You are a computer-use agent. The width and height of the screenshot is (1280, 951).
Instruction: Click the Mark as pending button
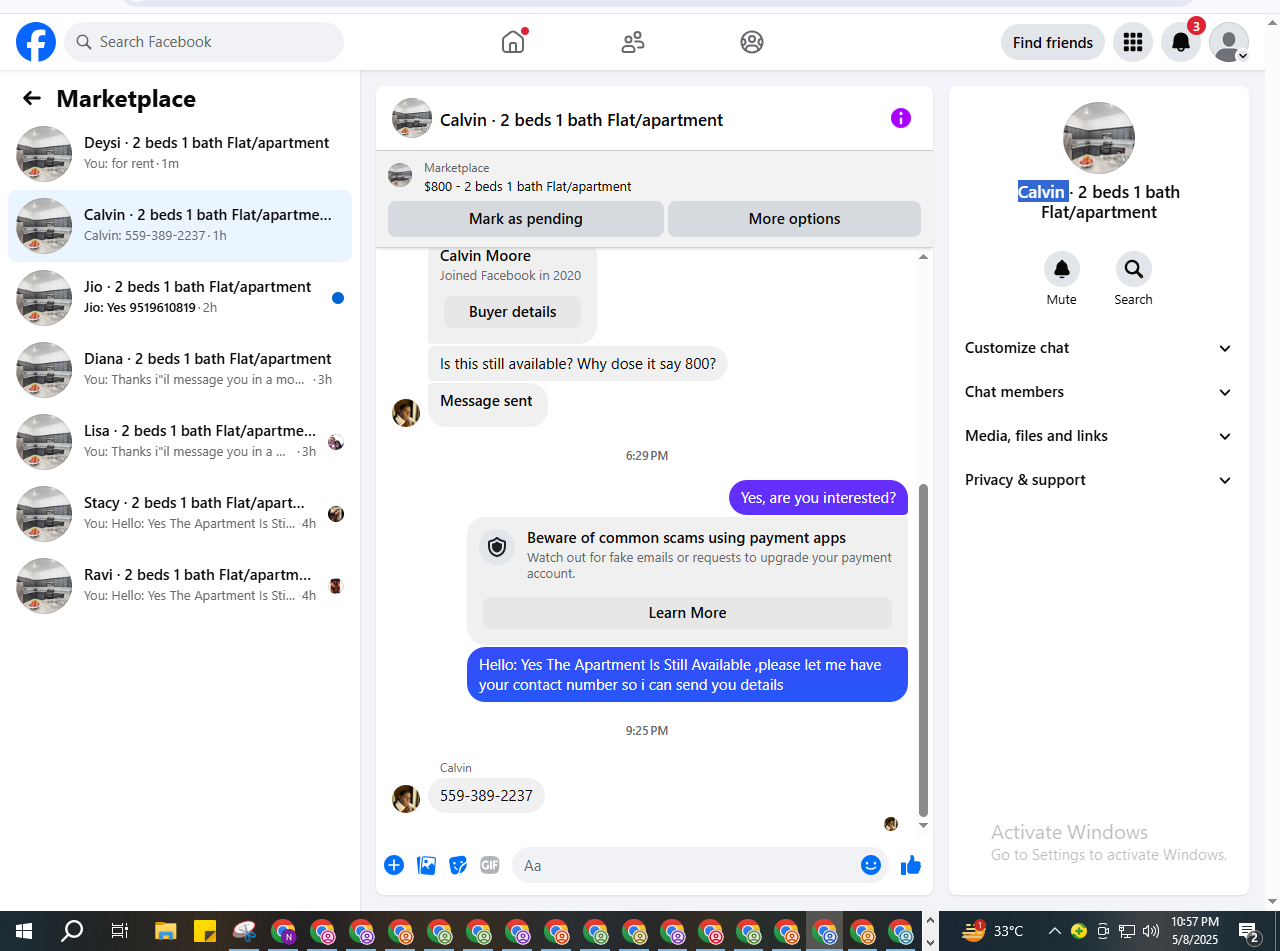tap(526, 219)
